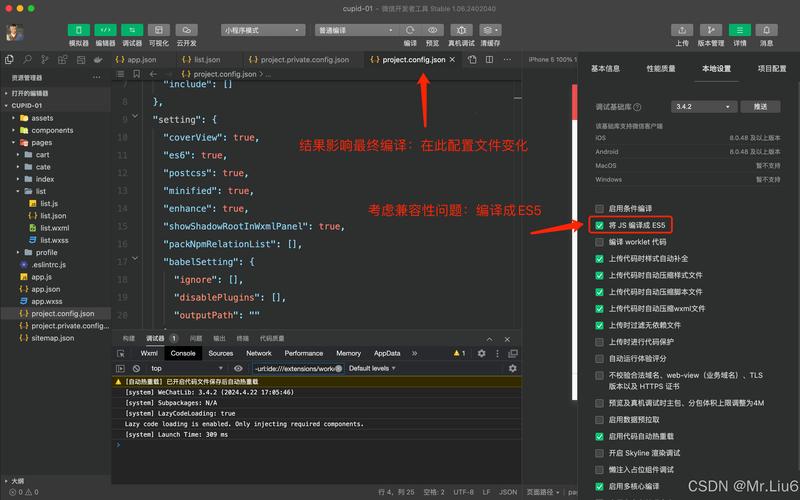Open the Docker whale icon in activity bar
This screenshot has width=800, height=500.
(x=98, y=60)
